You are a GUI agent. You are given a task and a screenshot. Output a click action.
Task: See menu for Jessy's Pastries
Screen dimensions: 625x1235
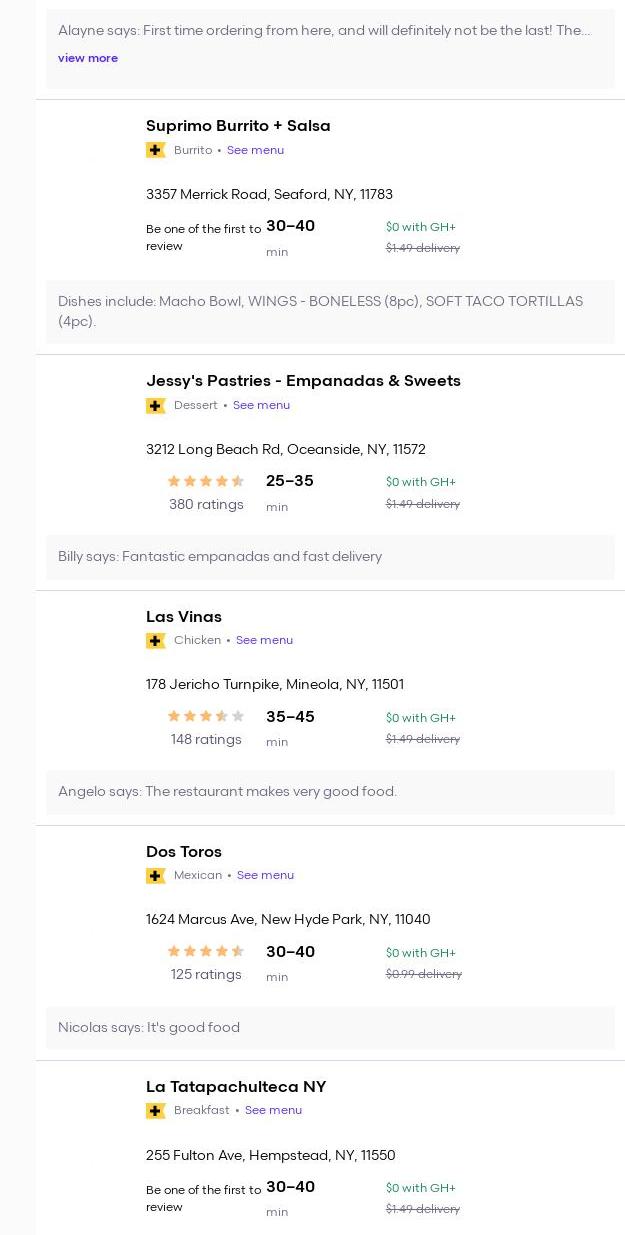coord(261,405)
